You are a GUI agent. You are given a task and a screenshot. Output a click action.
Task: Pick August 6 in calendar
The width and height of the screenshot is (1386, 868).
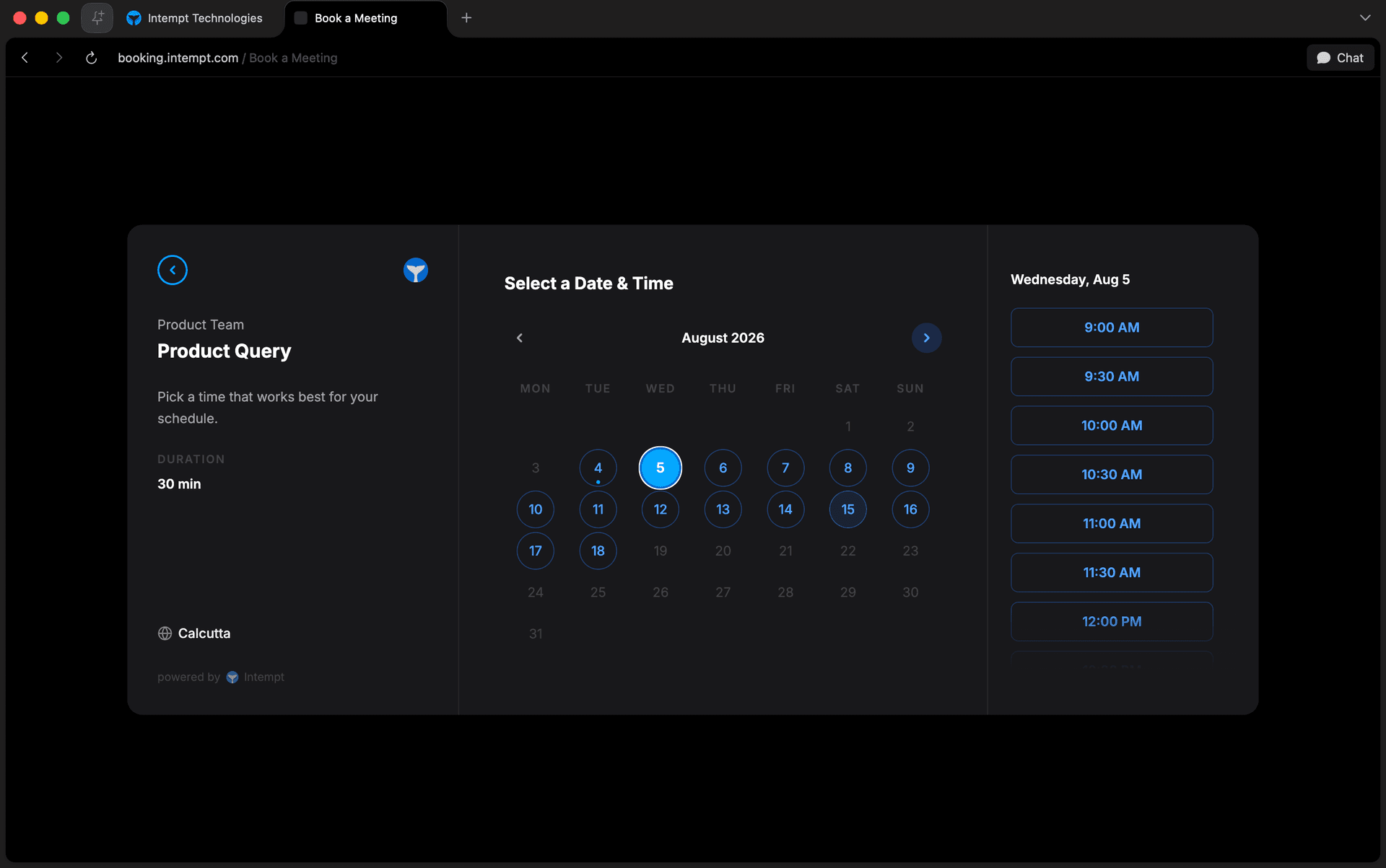723,468
